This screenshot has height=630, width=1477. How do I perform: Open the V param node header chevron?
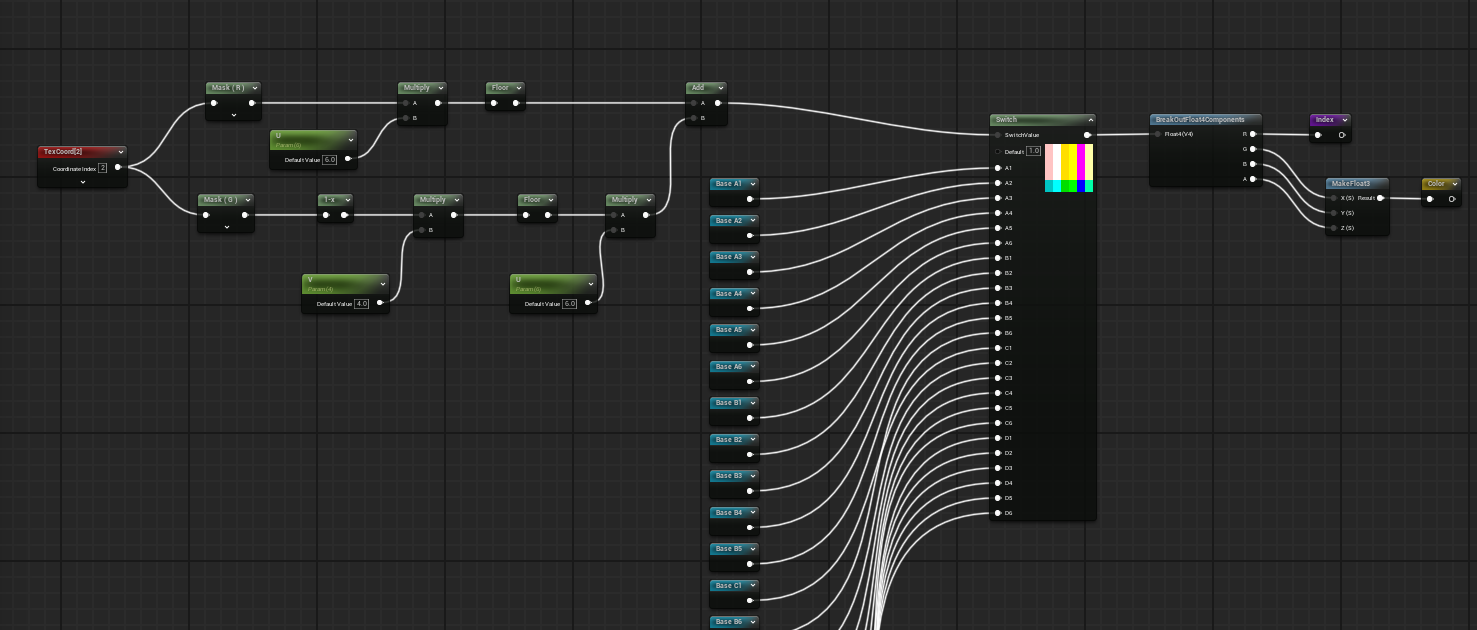382,283
